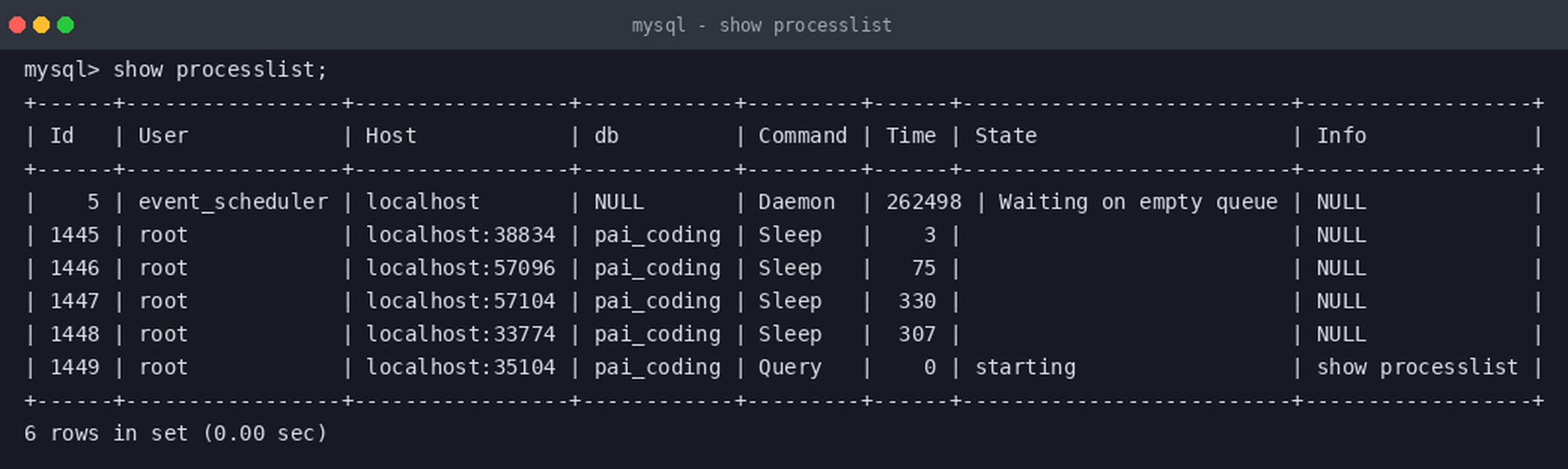Viewport: 1568px width, 469px height.
Task: Click the host 'localhost:33774'
Action: 460,334
